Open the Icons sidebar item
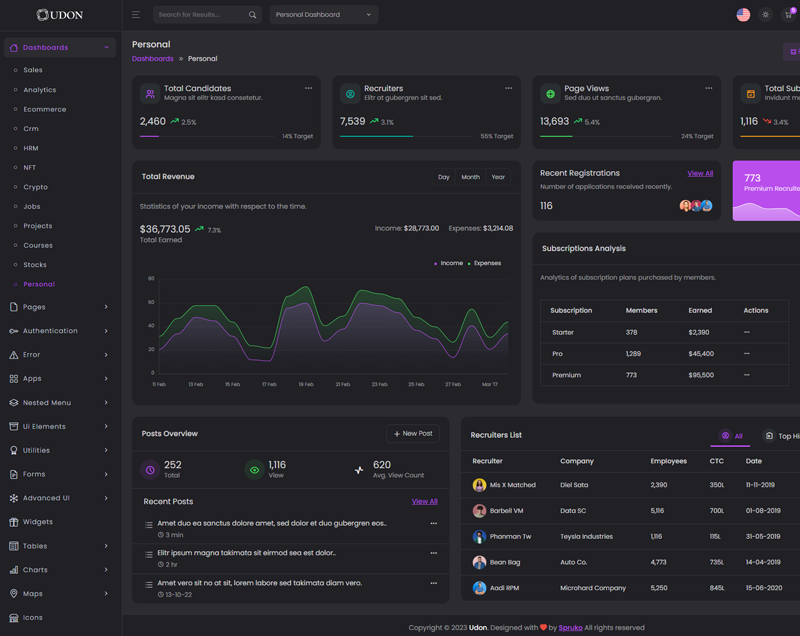800x636 pixels. (x=33, y=617)
